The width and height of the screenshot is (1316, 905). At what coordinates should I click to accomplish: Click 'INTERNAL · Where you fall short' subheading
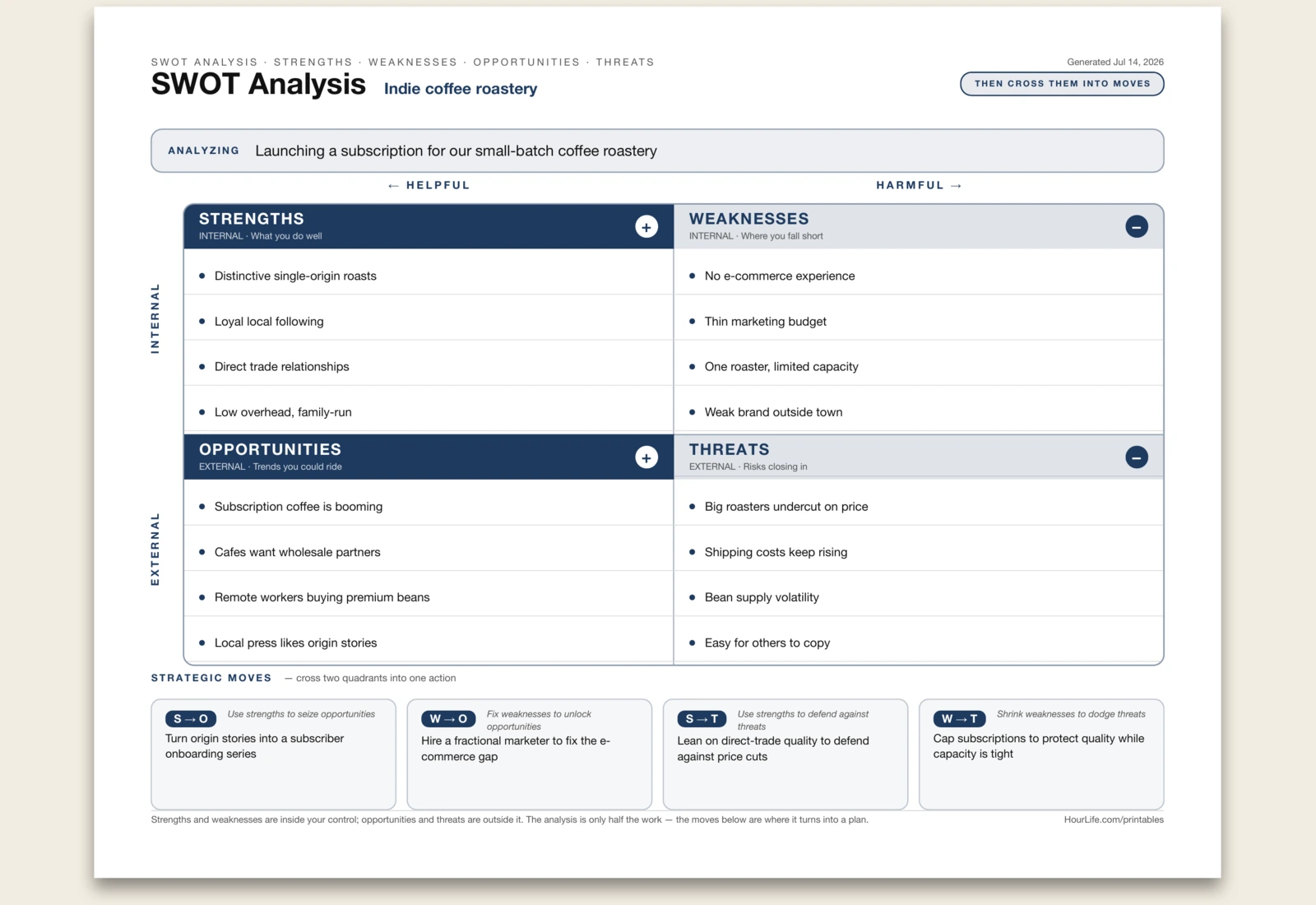tap(756, 236)
